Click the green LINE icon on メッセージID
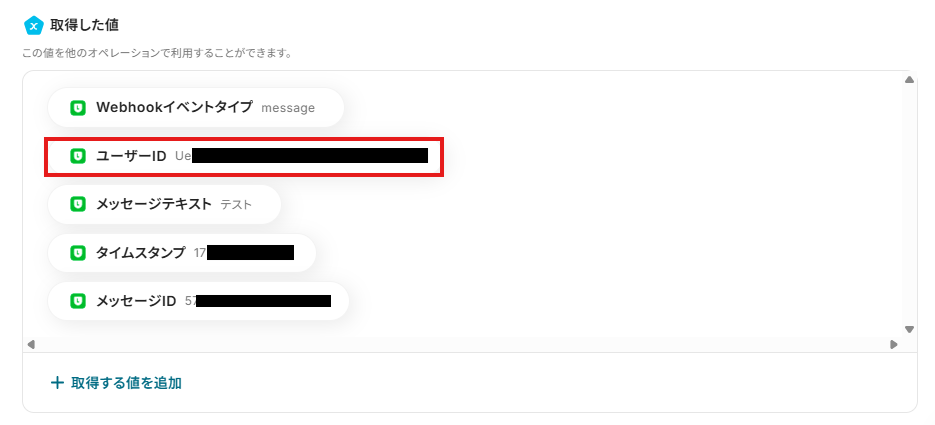The height and width of the screenshot is (425, 935). pyautogui.click(x=78, y=301)
